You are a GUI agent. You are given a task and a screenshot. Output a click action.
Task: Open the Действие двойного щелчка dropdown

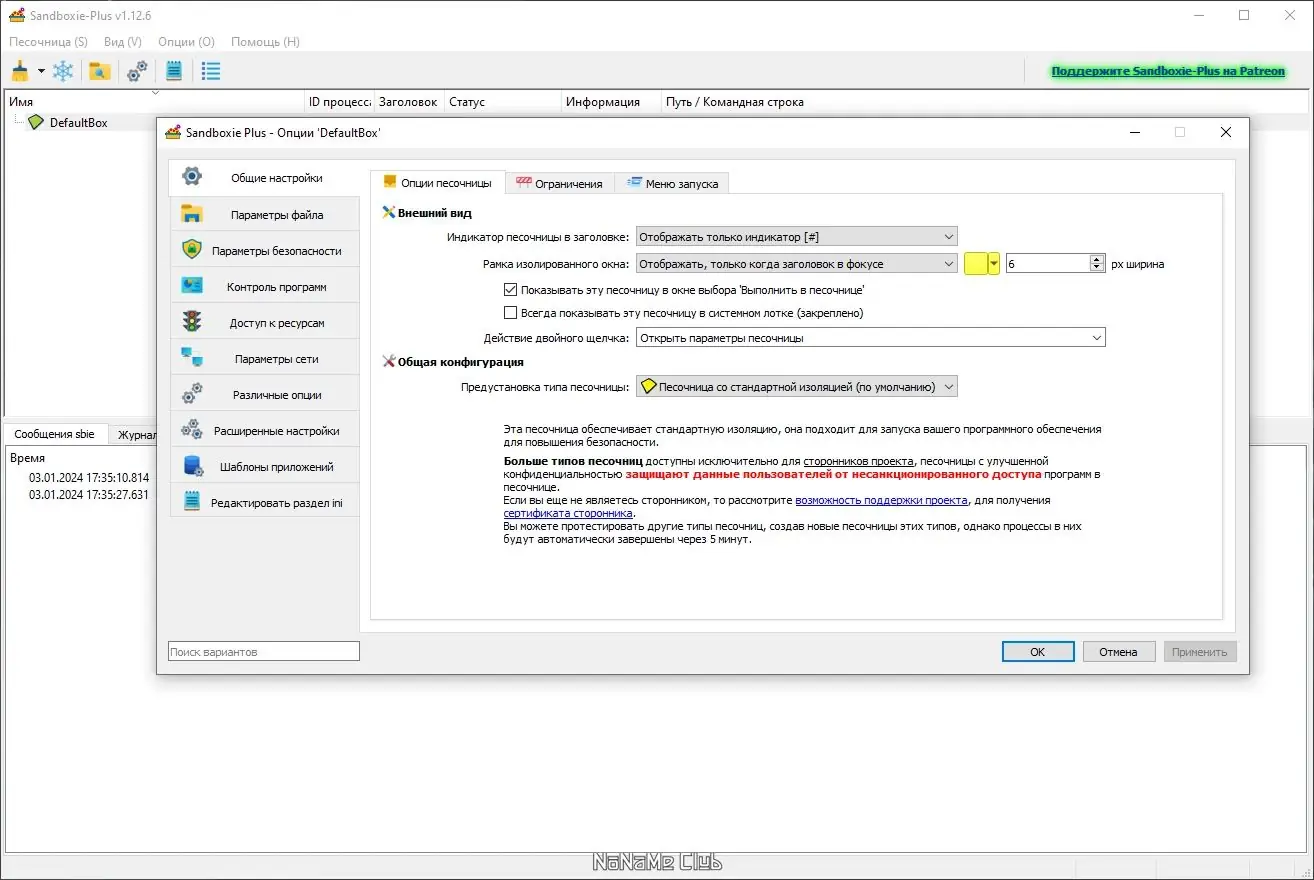[871, 338]
